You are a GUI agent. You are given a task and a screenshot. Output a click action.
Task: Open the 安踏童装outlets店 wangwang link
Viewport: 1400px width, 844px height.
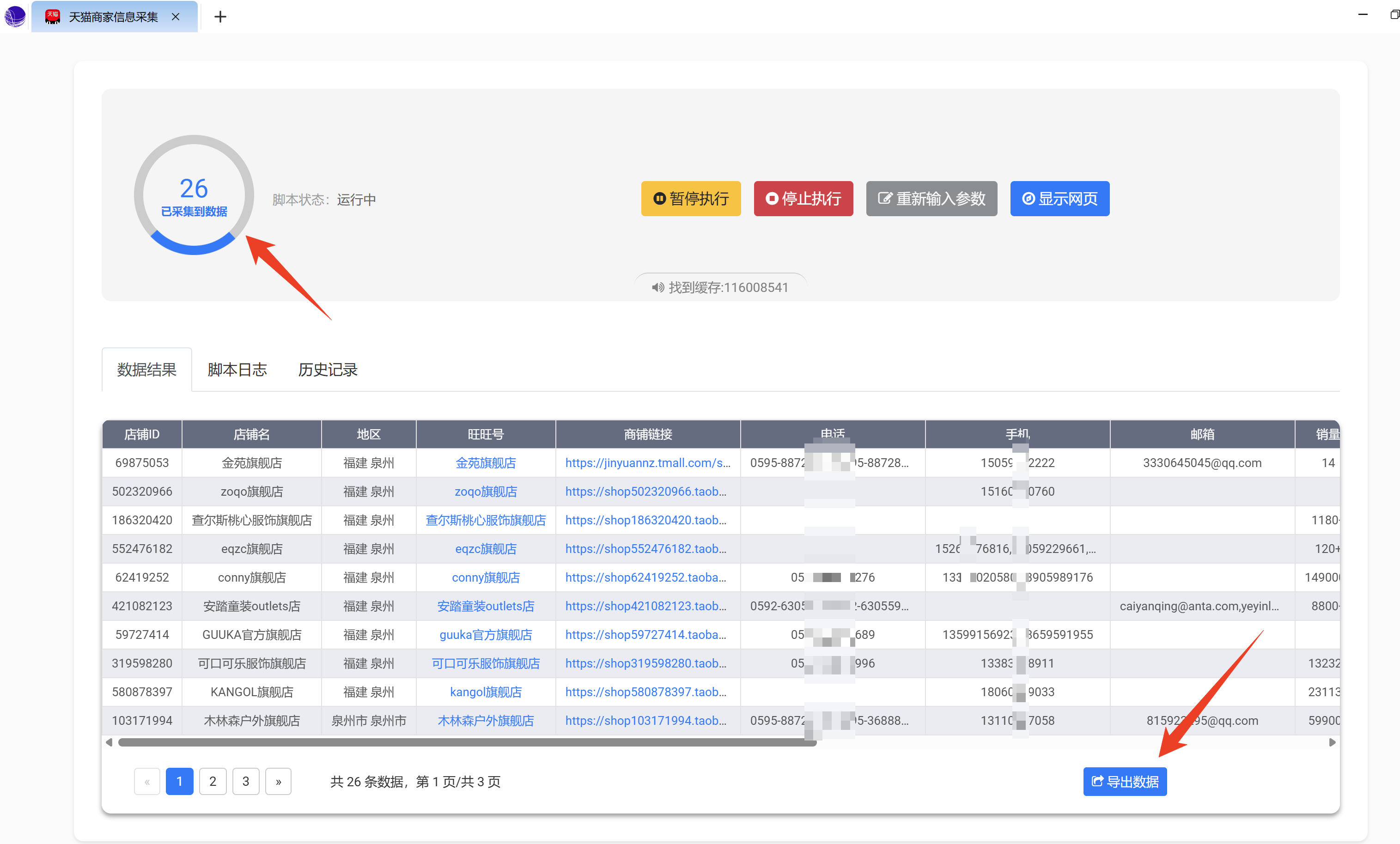(486, 606)
